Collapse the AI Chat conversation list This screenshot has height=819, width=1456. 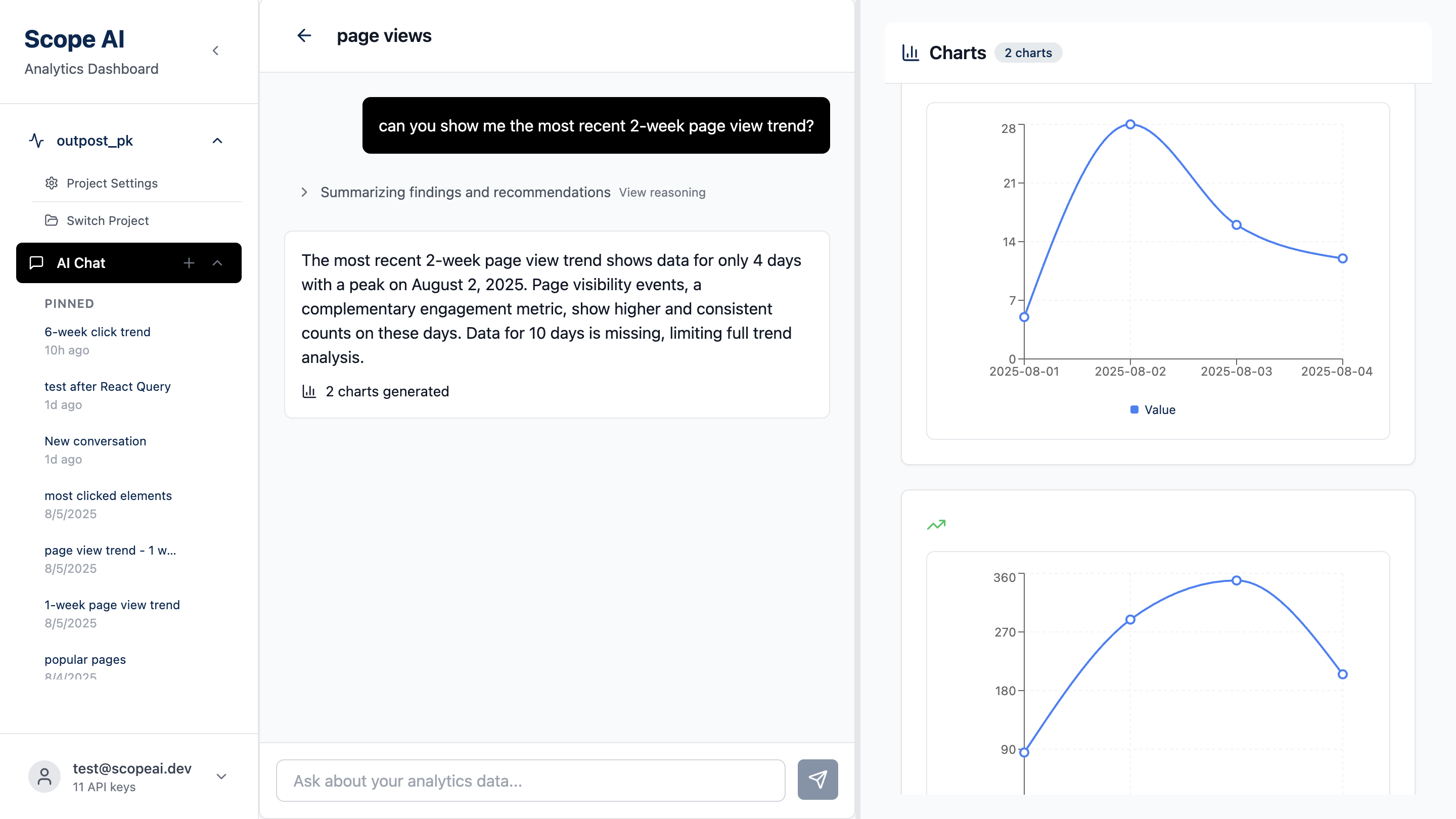point(217,263)
